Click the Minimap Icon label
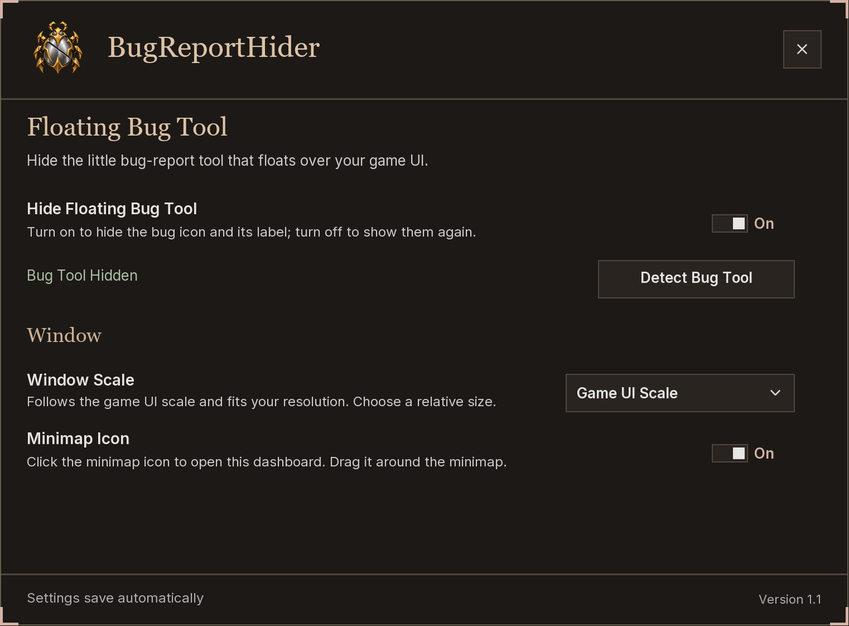The image size is (849, 626). tap(78, 438)
